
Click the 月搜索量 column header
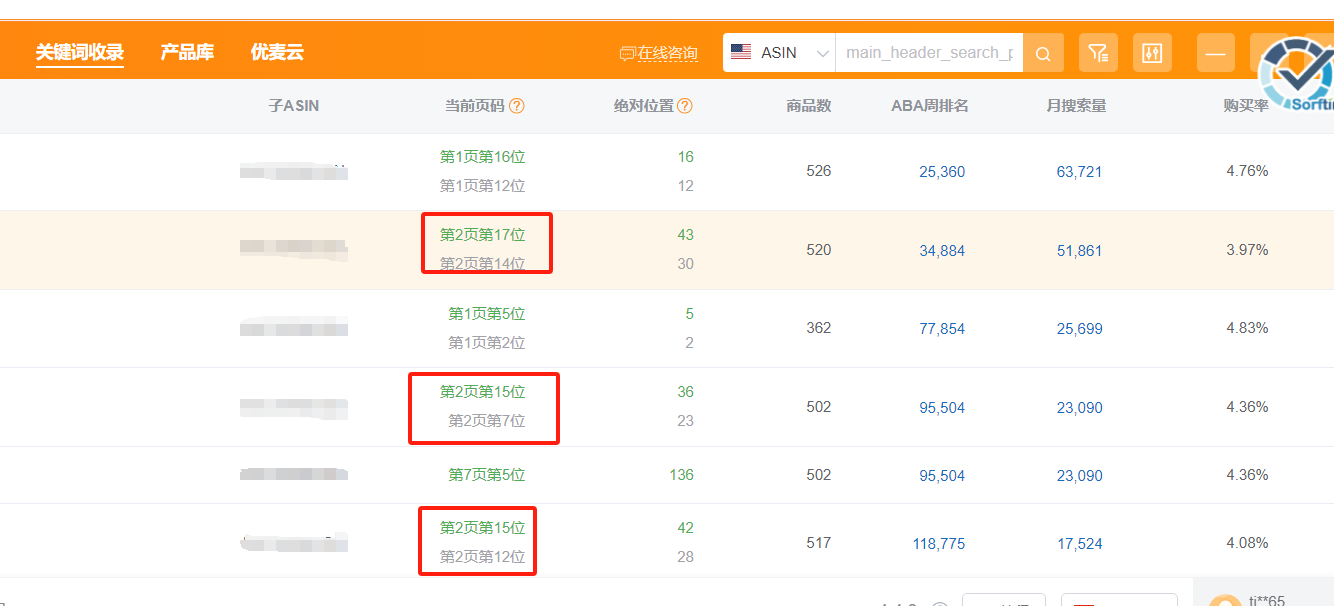(1076, 106)
